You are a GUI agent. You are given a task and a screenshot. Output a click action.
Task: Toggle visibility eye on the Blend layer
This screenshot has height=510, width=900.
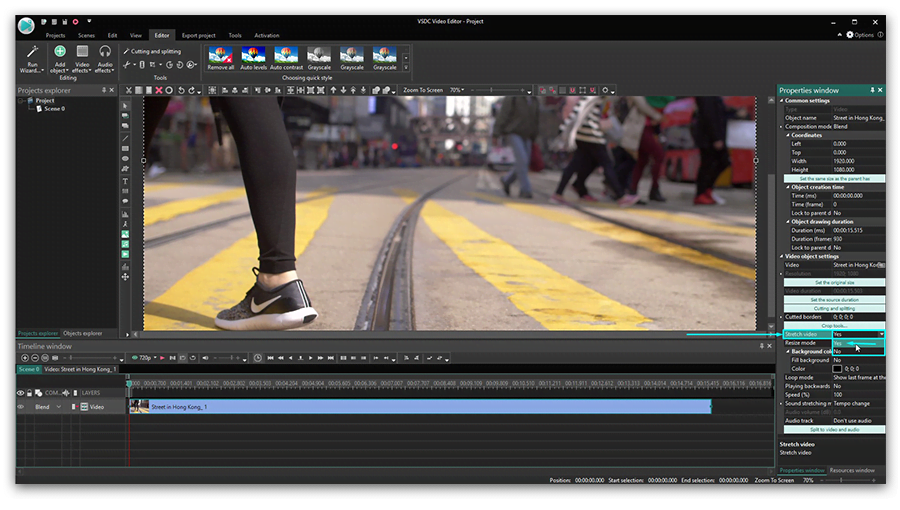pos(21,407)
